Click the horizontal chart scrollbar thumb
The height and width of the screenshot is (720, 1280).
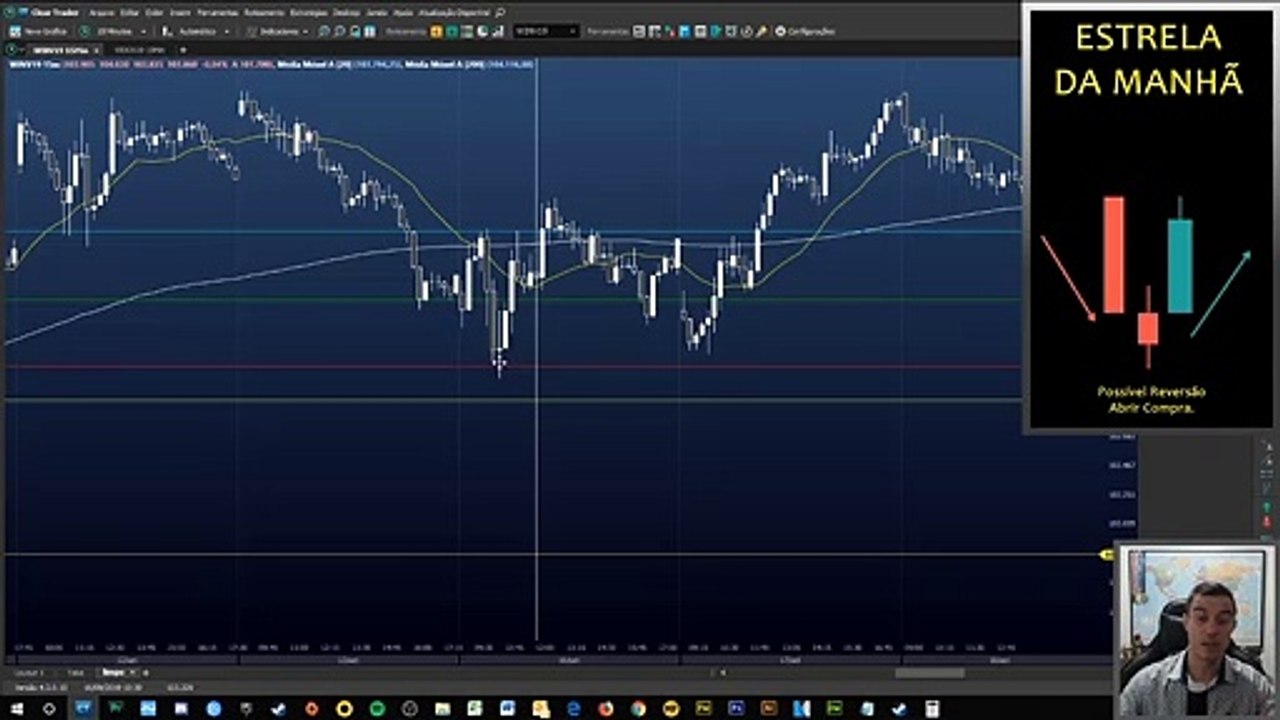930,673
